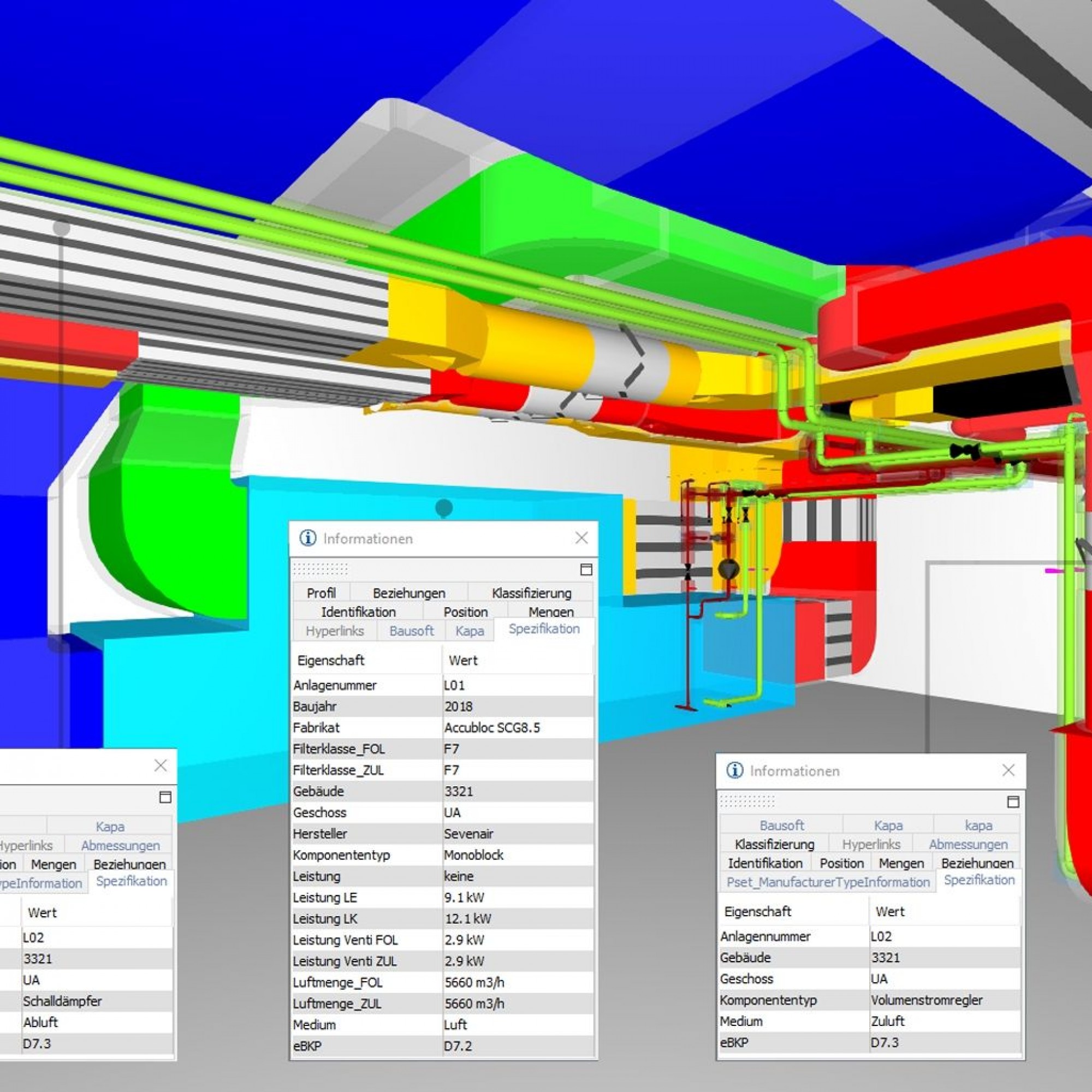Close the center Informationen panel with Fabrikat row
This screenshot has width=1092, height=1092.
581,537
